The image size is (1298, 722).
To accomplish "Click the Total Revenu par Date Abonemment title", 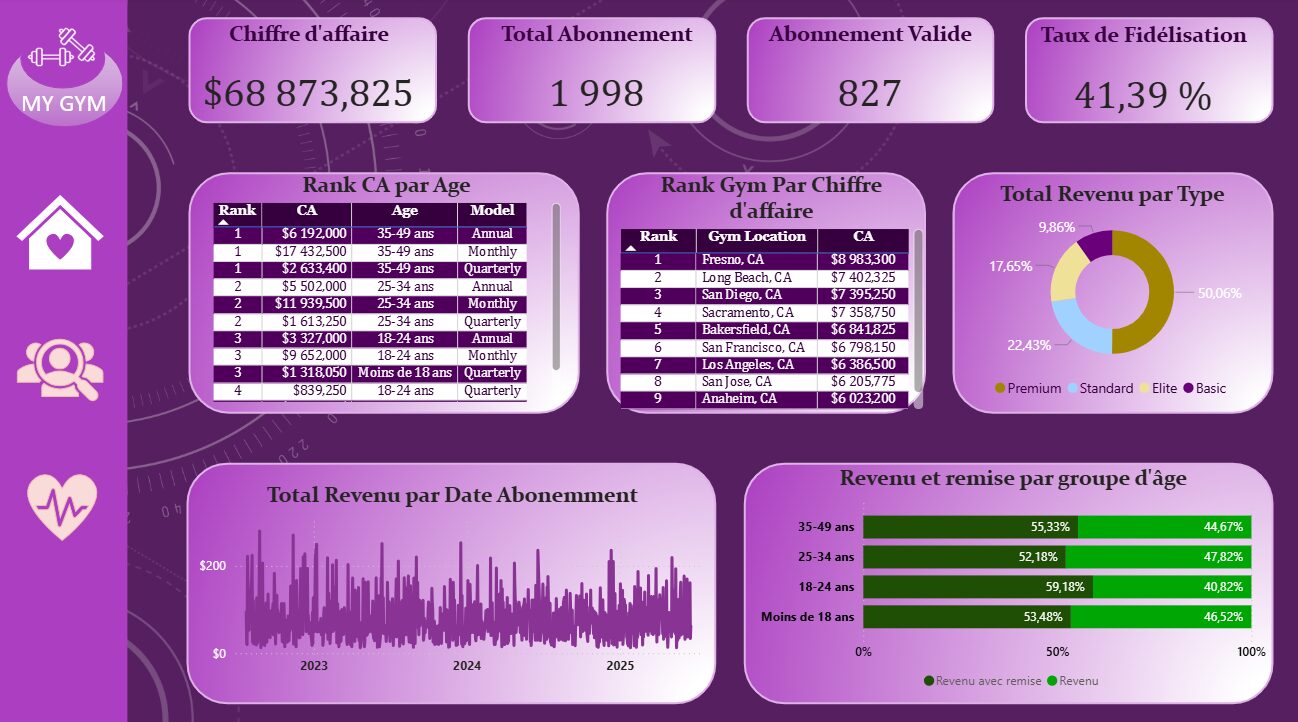I will click(452, 495).
